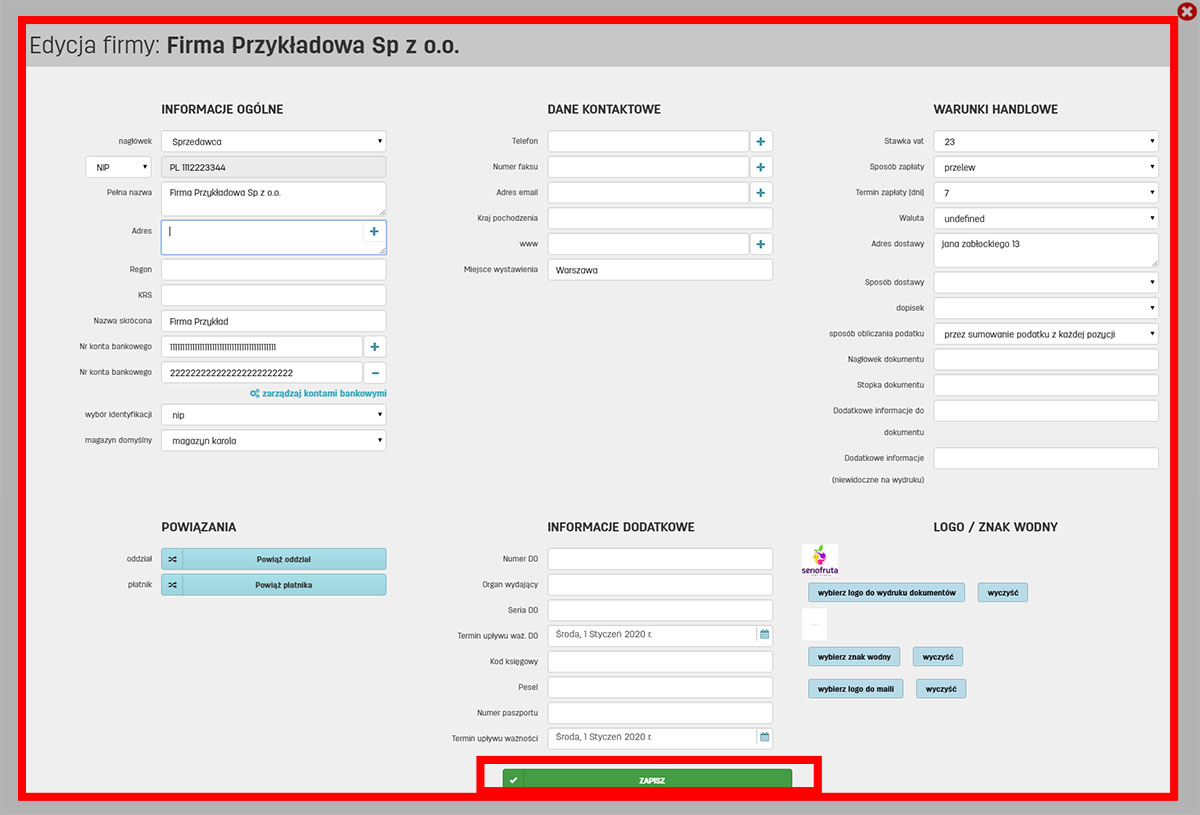Open the NIP identifier type dropdown

(x=118, y=168)
